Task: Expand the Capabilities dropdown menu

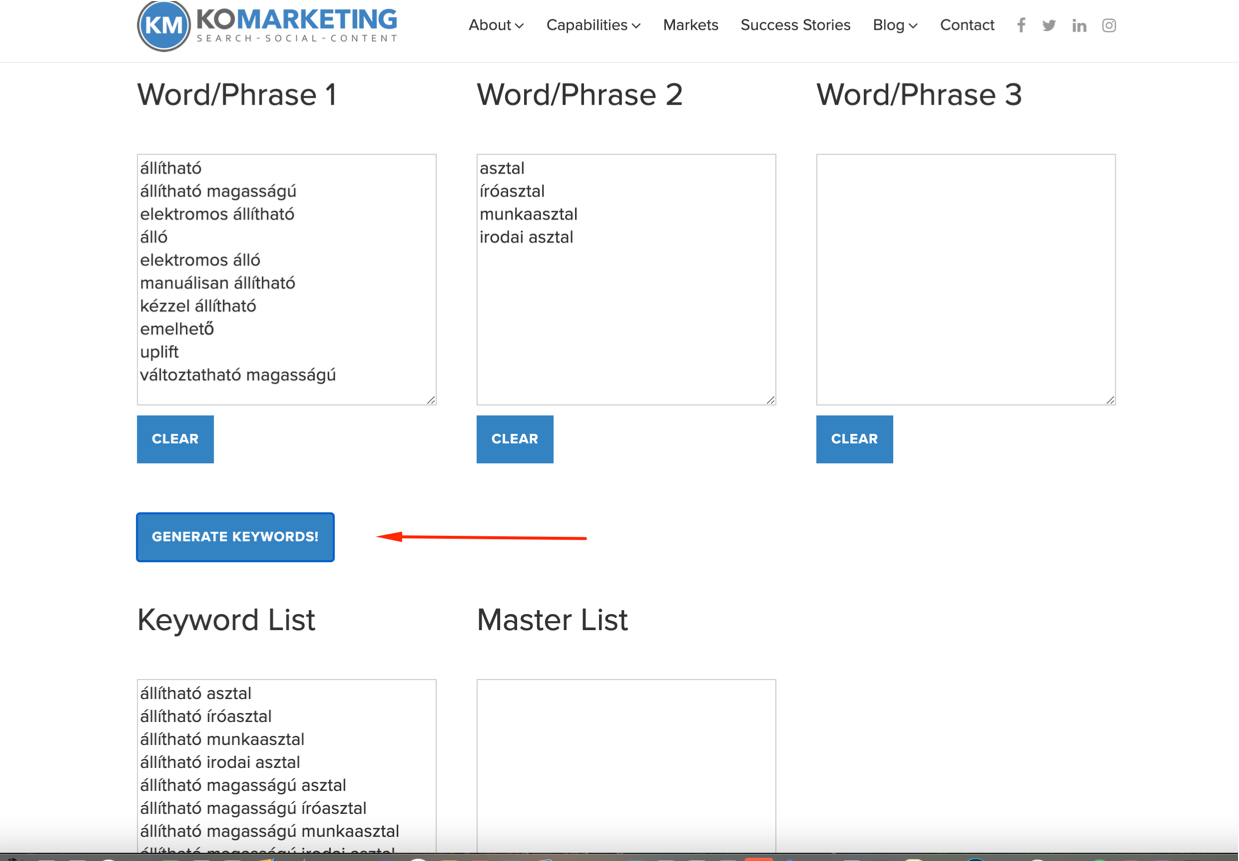Action: (x=593, y=25)
